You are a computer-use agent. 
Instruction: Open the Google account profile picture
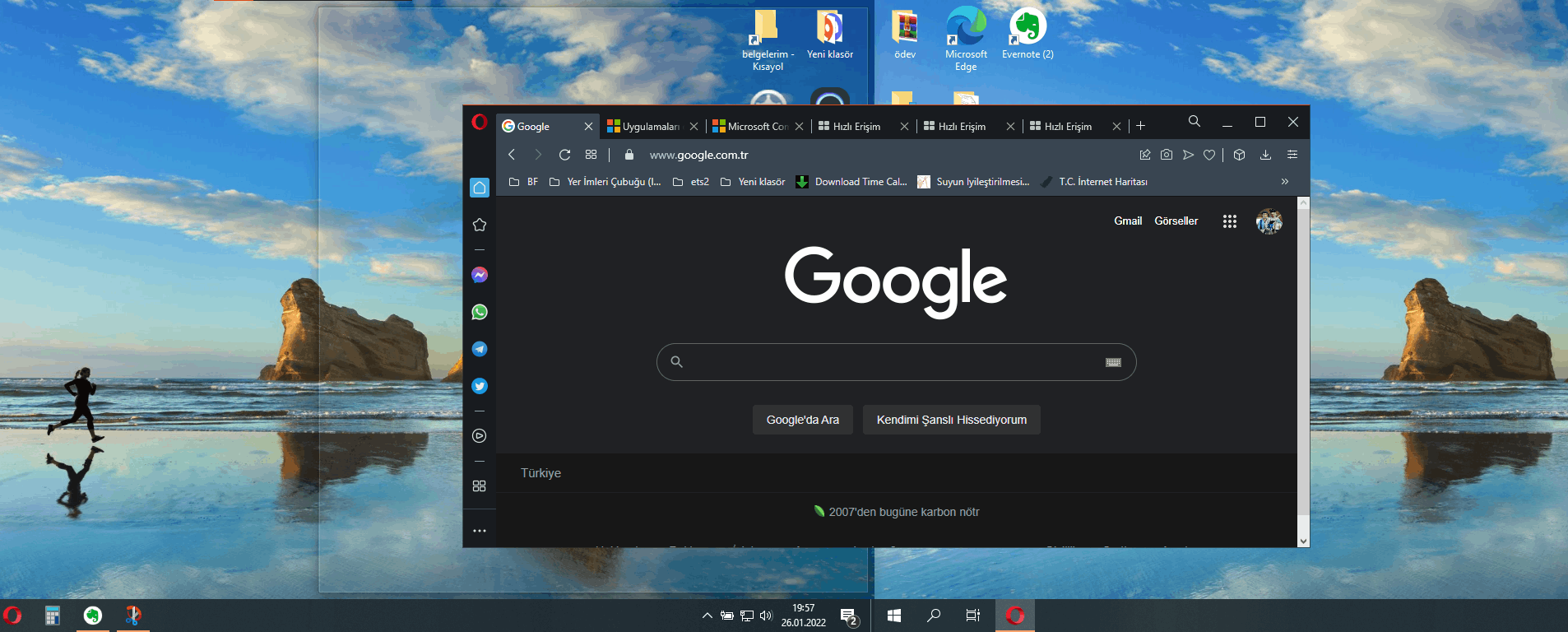(x=1269, y=221)
